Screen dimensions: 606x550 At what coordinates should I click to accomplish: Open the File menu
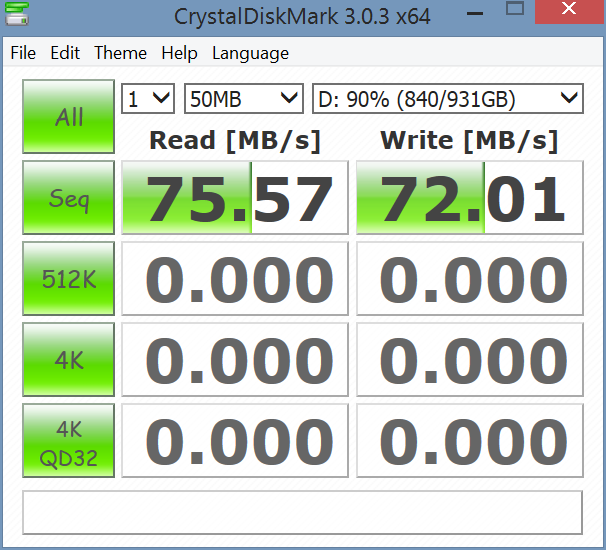23,53
